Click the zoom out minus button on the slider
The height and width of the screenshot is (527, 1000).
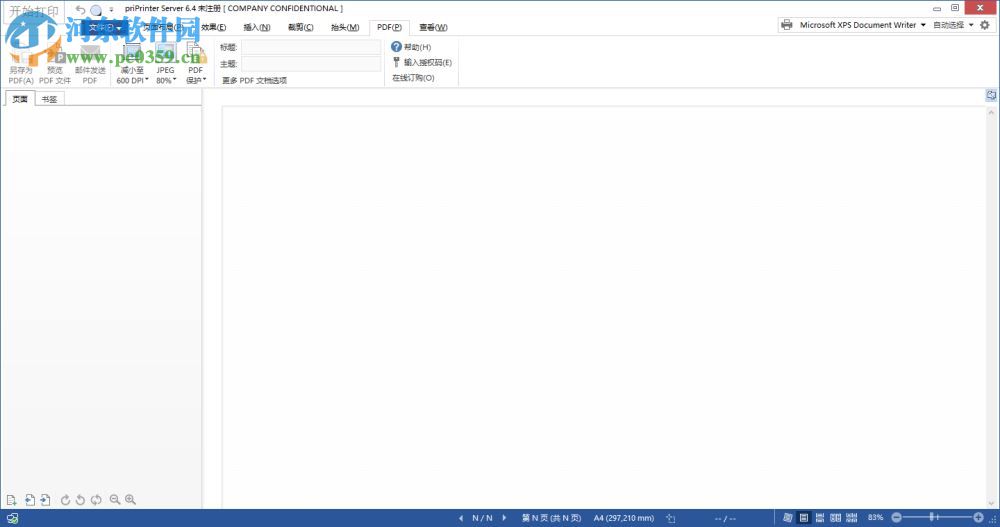pos(896,517)
